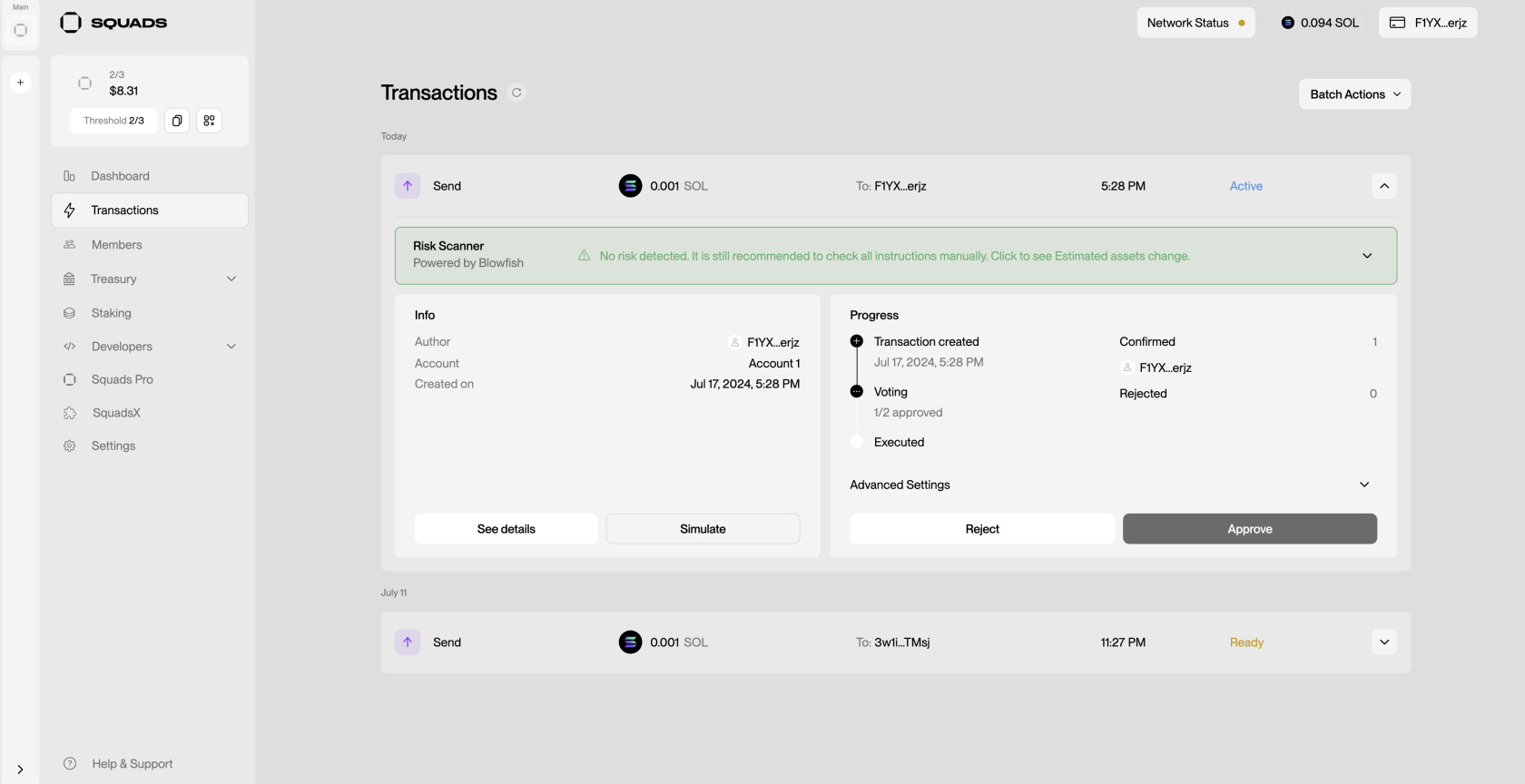Click the Squads Pro sidebar icon

tap(70, 379)
